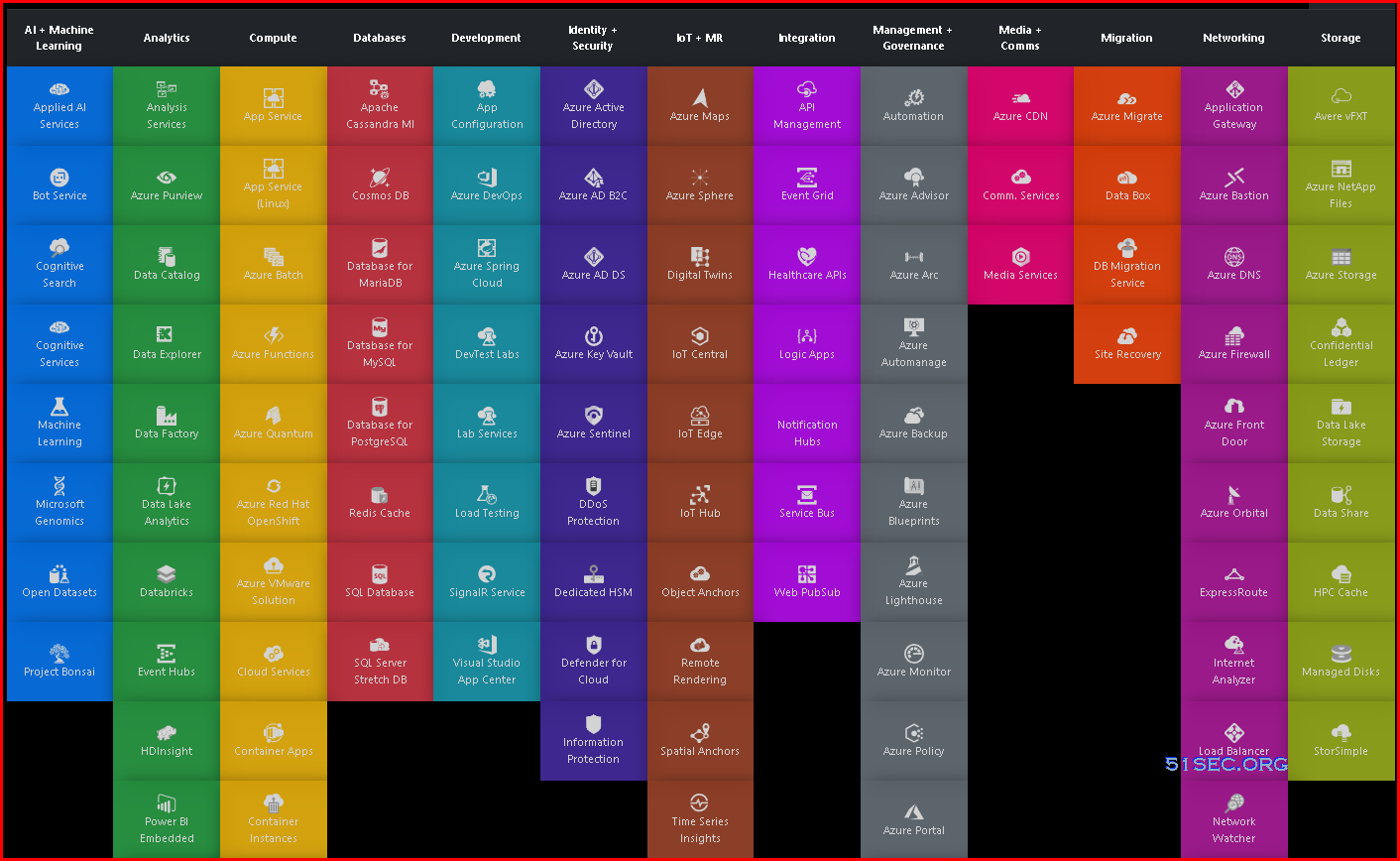
Task: Select the SignalR Service icon
Action: pos(487,574)
